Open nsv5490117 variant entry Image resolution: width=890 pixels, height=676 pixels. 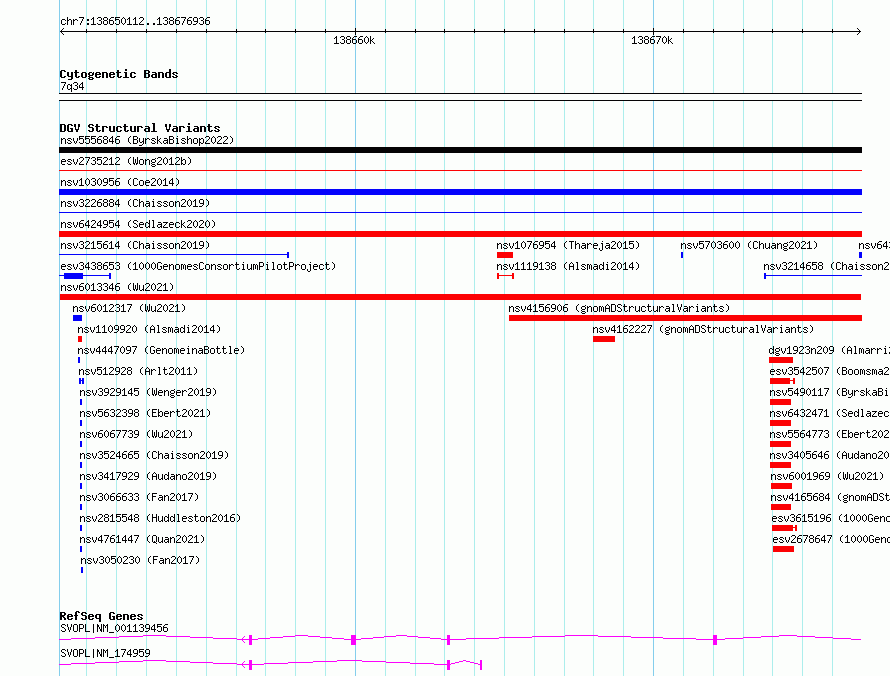pyautogui.click(x=829, y=392)
